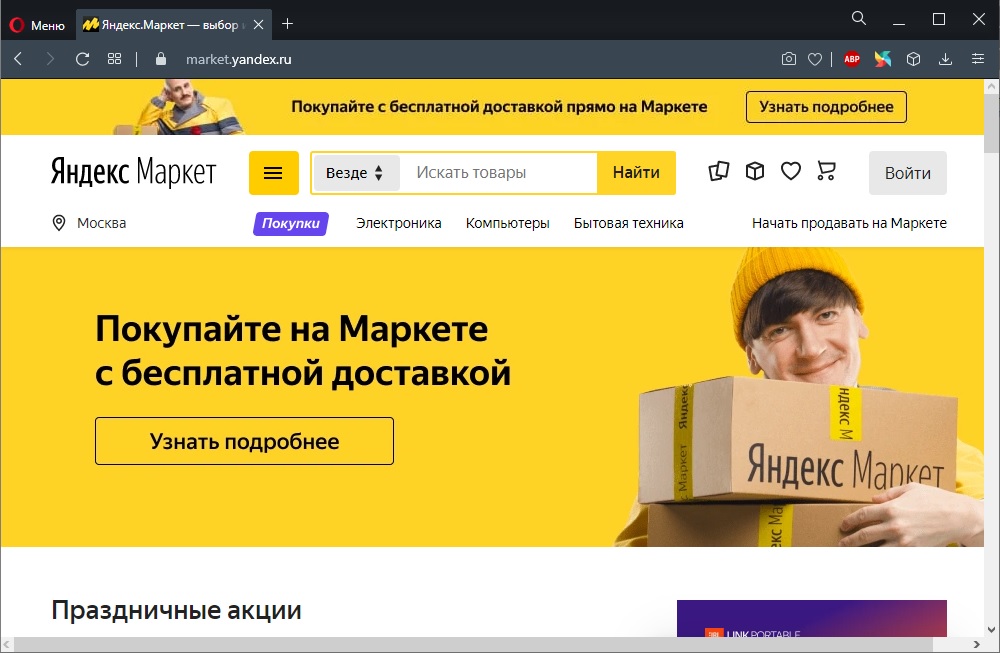Viewport: 1000px width, 653px height.
Task: Open the LINK PORTABLE promo thumbnail
Action: click(811, 619)
